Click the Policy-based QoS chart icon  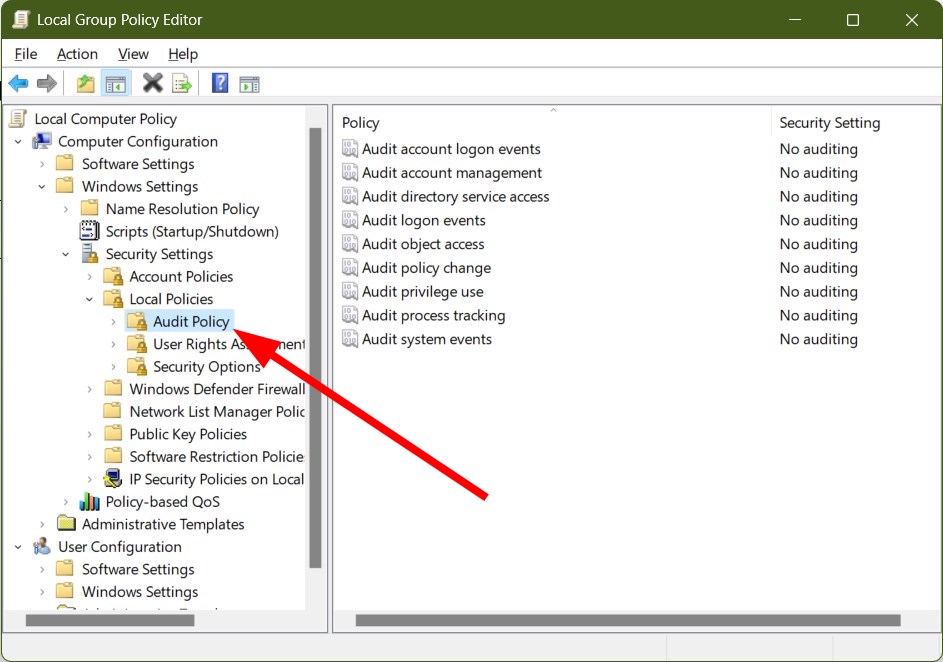pos(90,501)
